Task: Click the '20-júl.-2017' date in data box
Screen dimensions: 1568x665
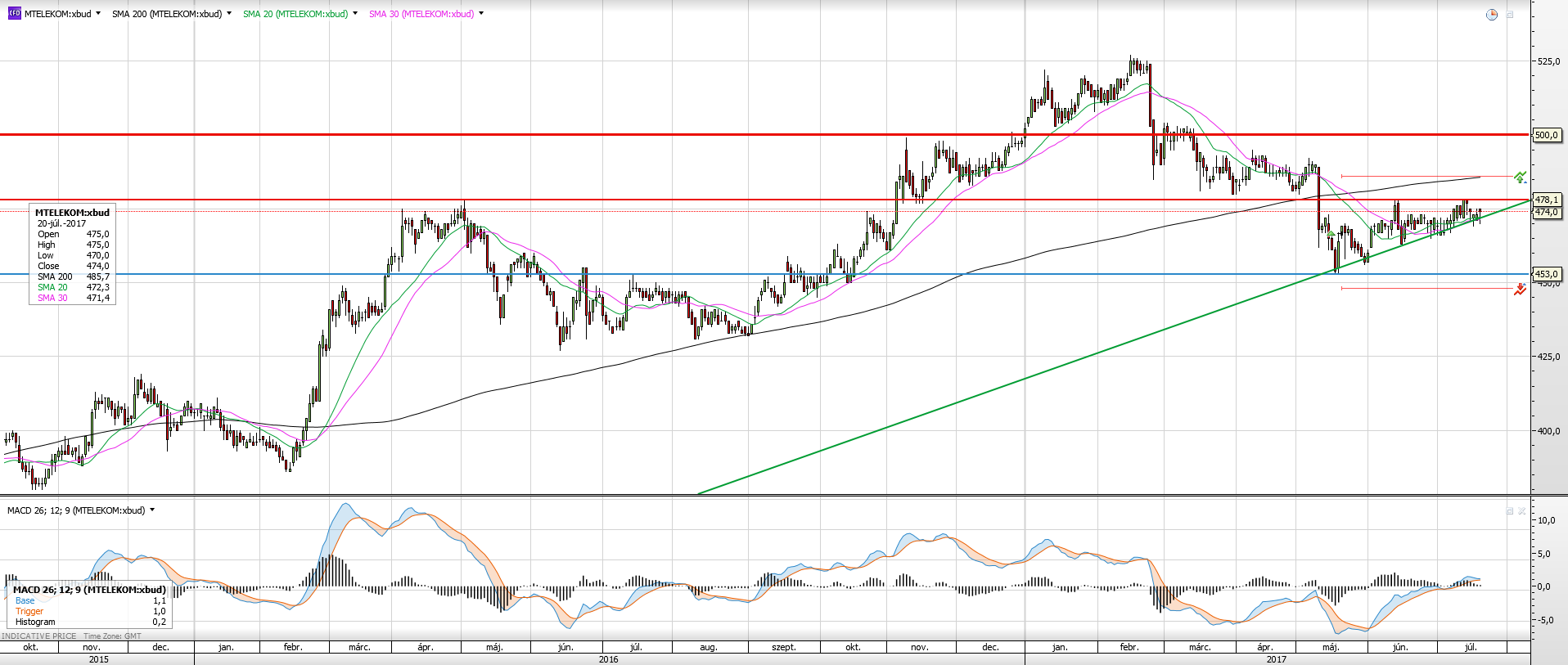Action: (61, 223)
